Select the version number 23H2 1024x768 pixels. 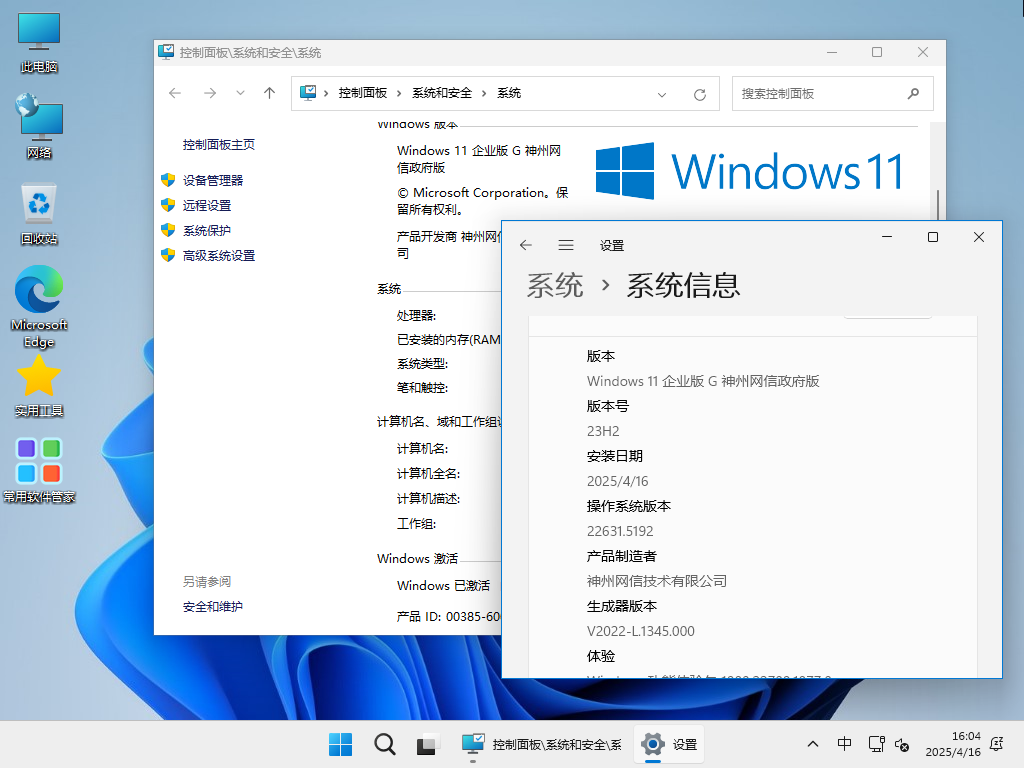[603, 431]
